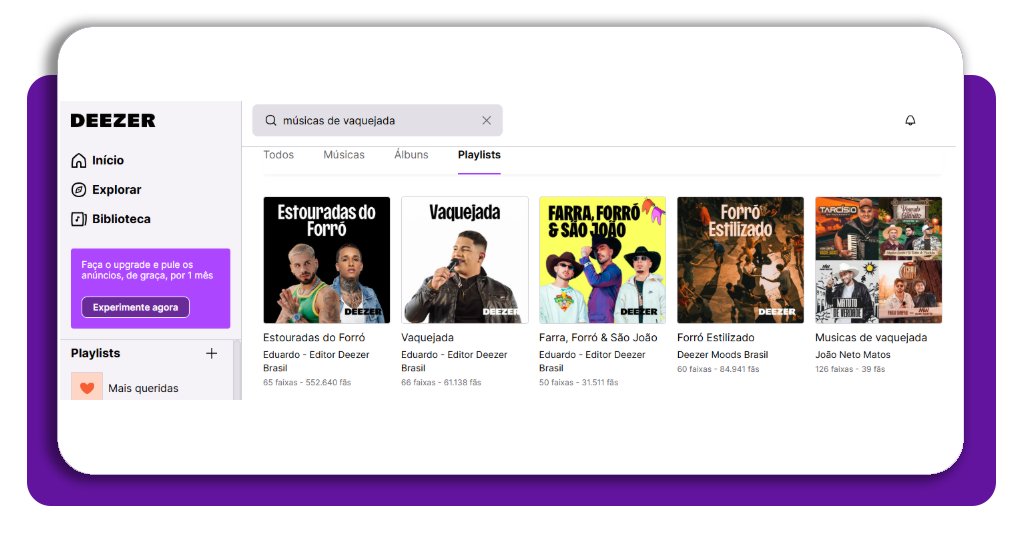Viewport: 1024px width, 536px height.
Task: Click the Deezer Moods Brasil creator link
Action: click(x=722, y=355)
